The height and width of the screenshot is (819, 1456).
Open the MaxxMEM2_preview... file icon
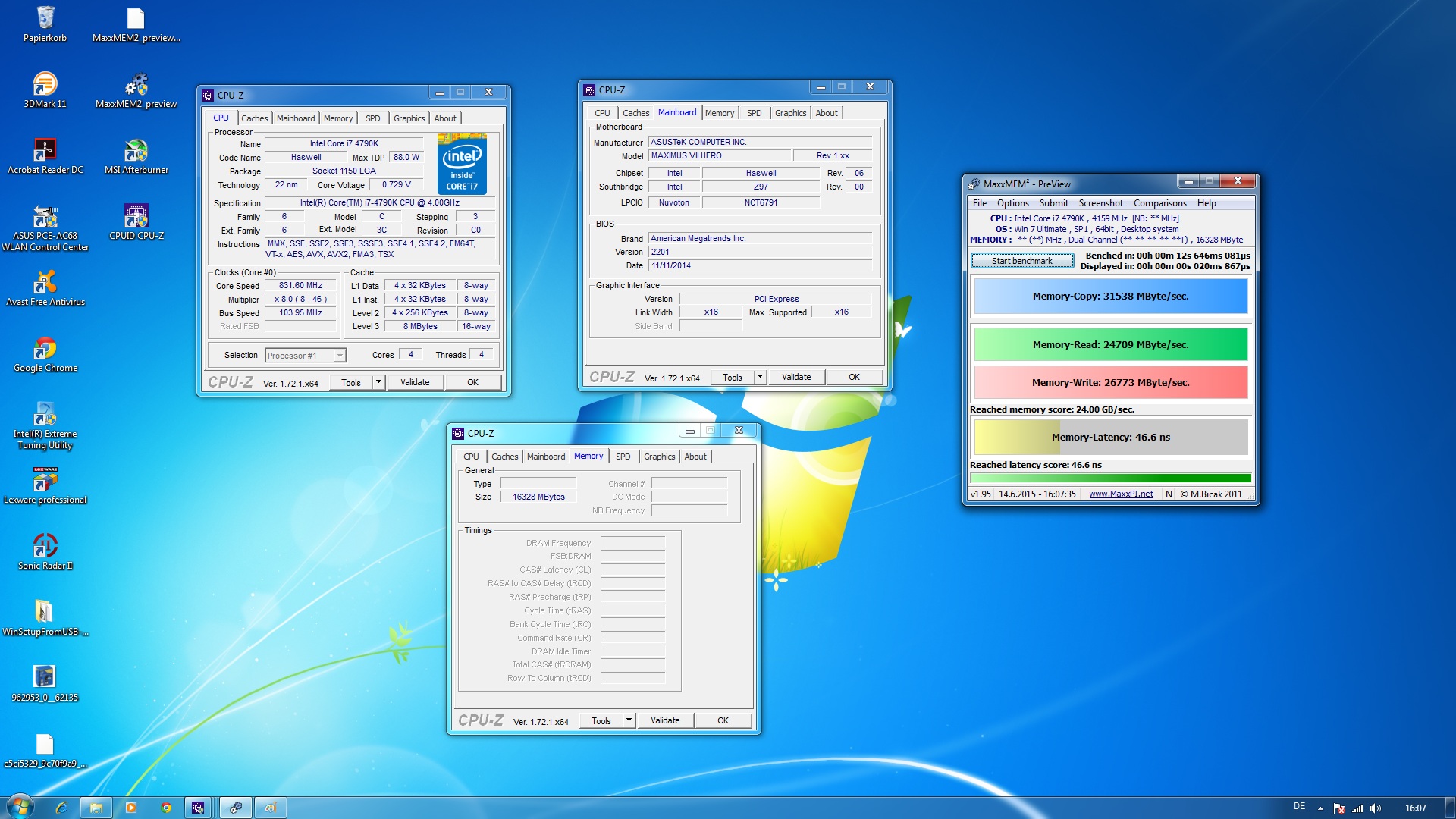coord(136,24)
